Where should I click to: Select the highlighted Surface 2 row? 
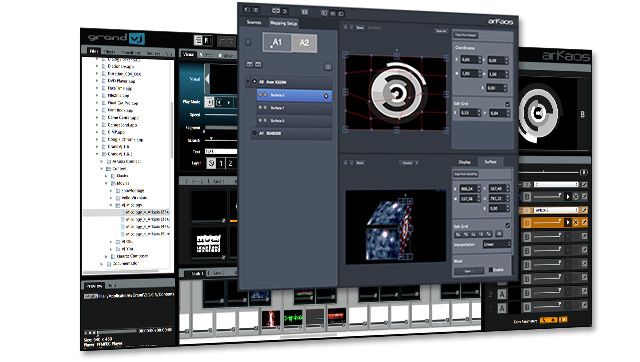294,95
